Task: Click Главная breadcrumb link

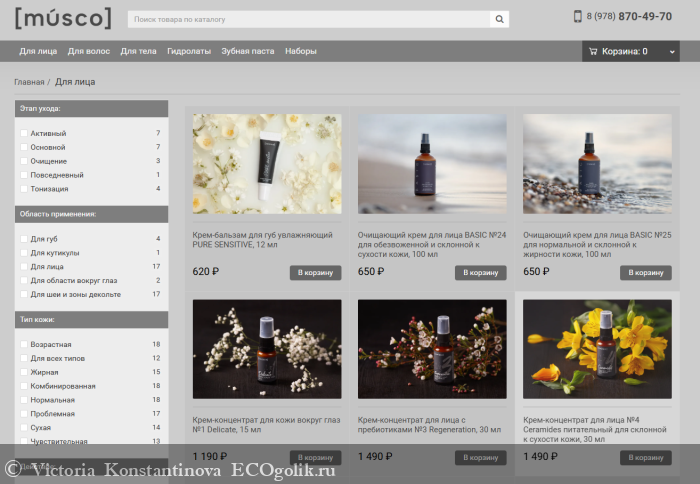Action: click(x=28, y=82)
